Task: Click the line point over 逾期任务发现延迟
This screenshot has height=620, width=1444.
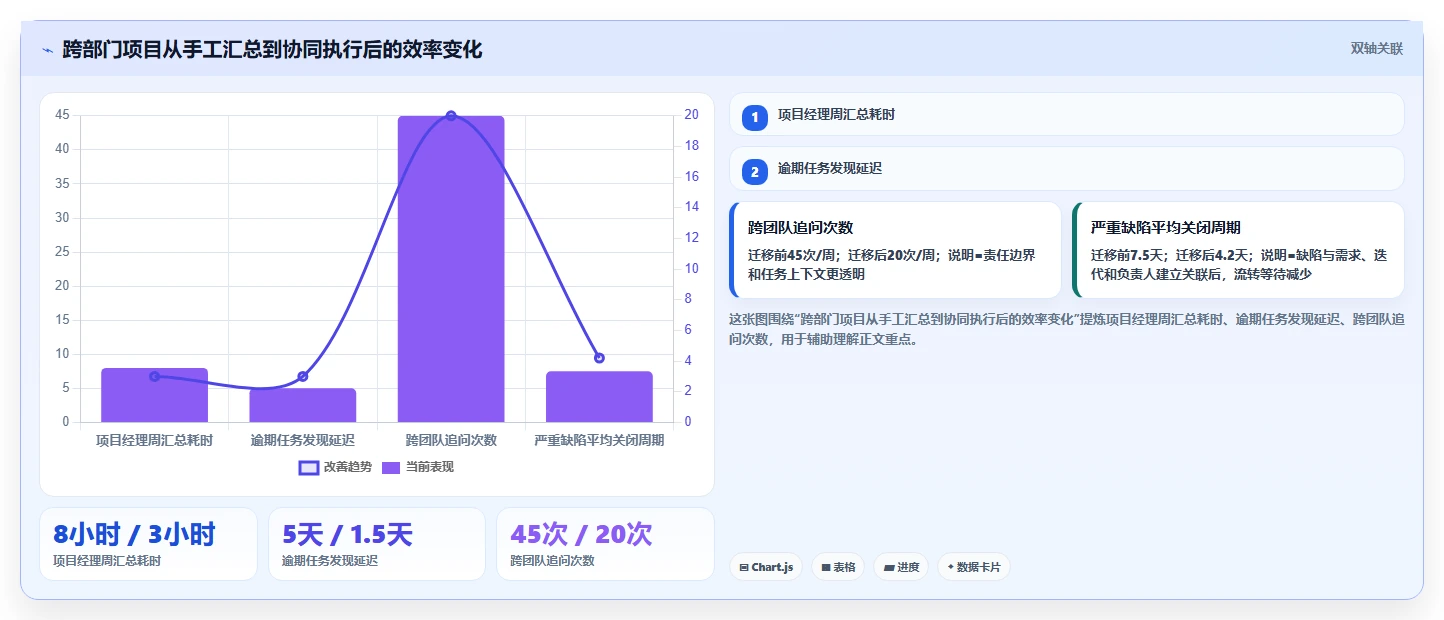Action: click(303, 376)
